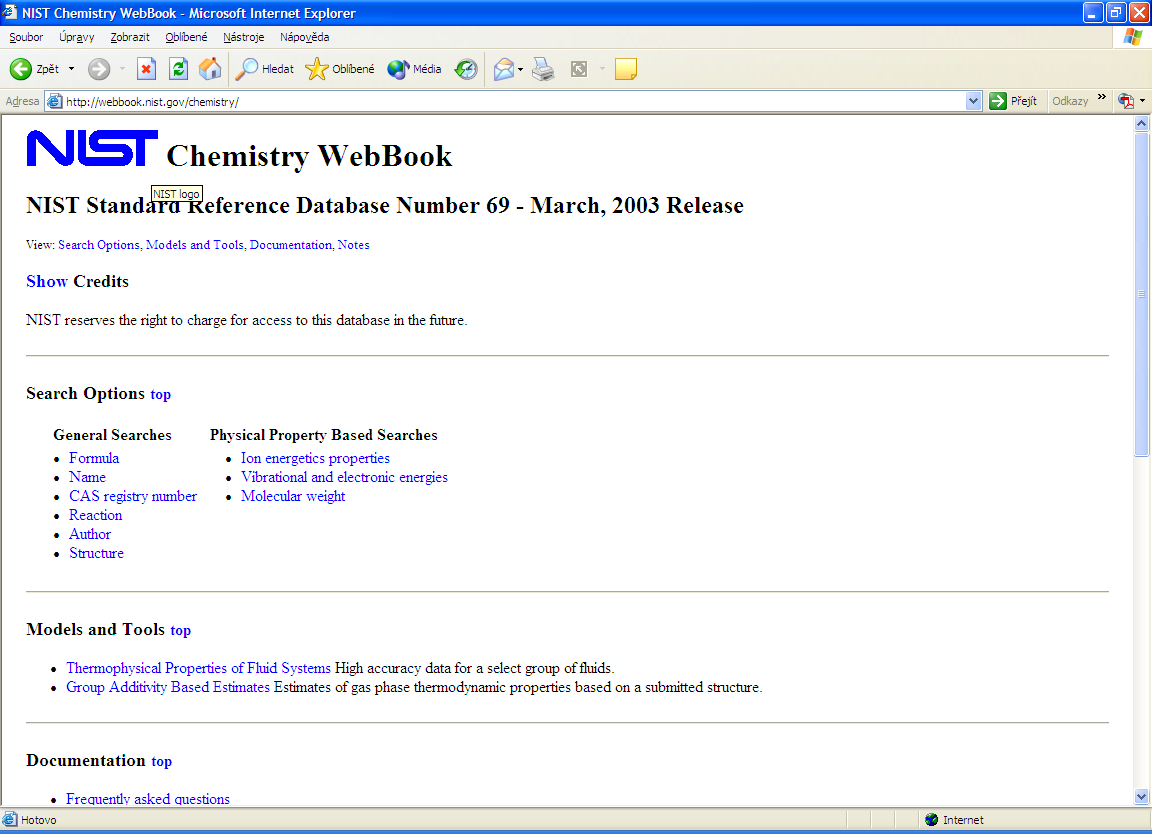Expand the Mail options dropdown arrow
1152x834 pixels.
click(x=520, y=70)
